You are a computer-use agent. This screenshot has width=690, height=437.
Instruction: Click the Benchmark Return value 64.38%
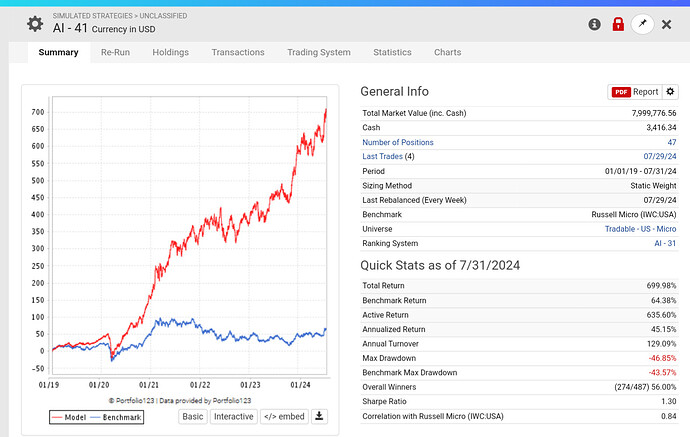click(664, 301)
